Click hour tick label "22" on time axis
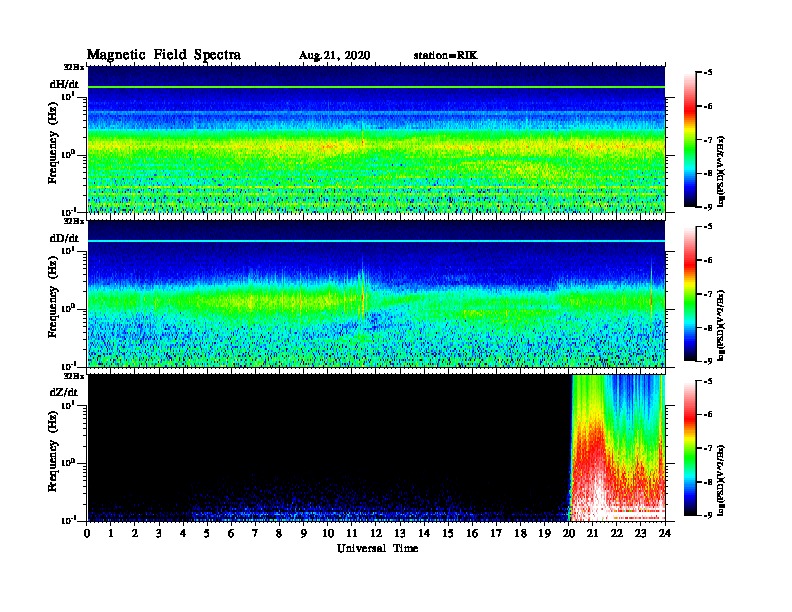The image size is (792, 612). [x=617, y=533]
